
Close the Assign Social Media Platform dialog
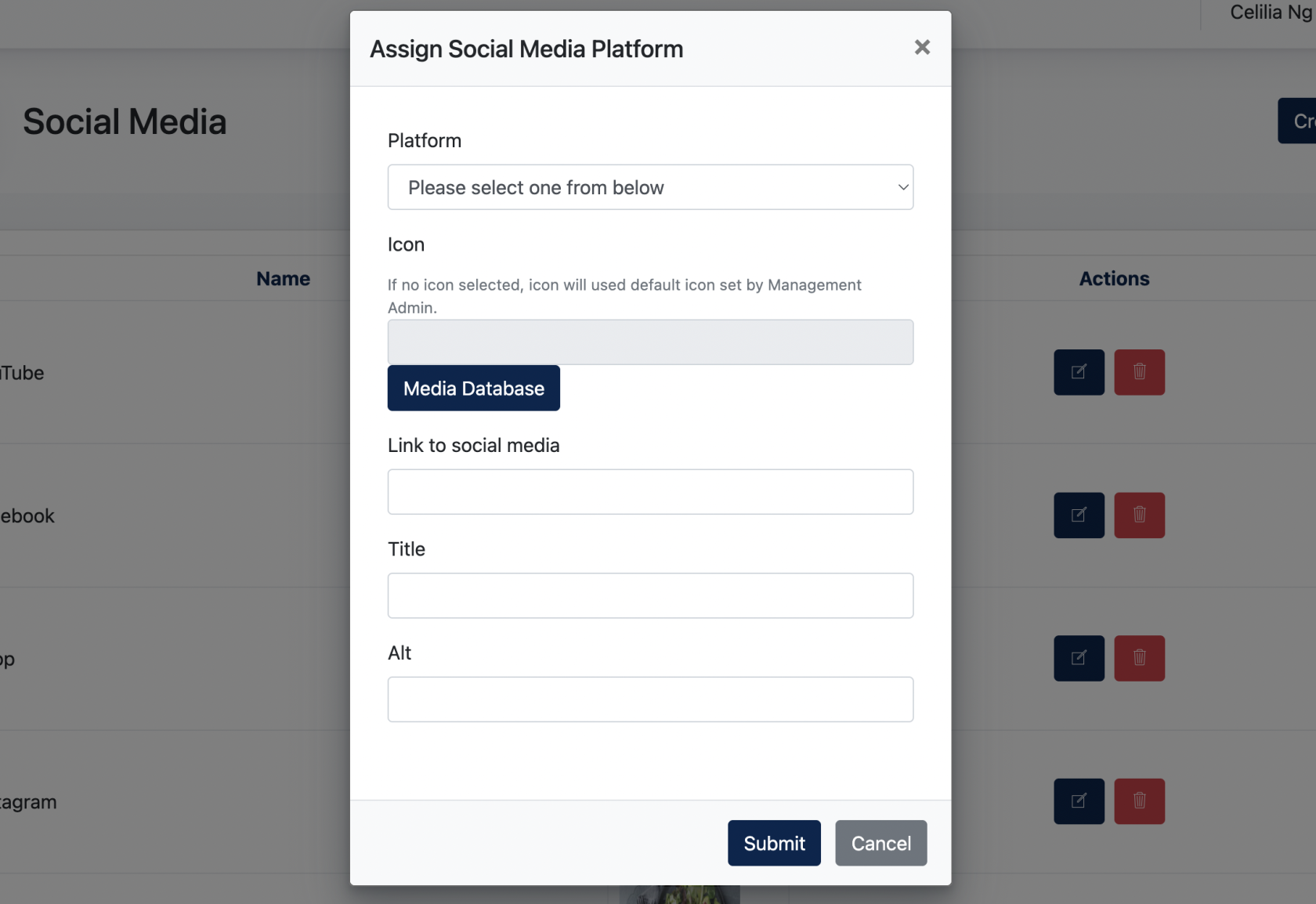tap(922, 48)
